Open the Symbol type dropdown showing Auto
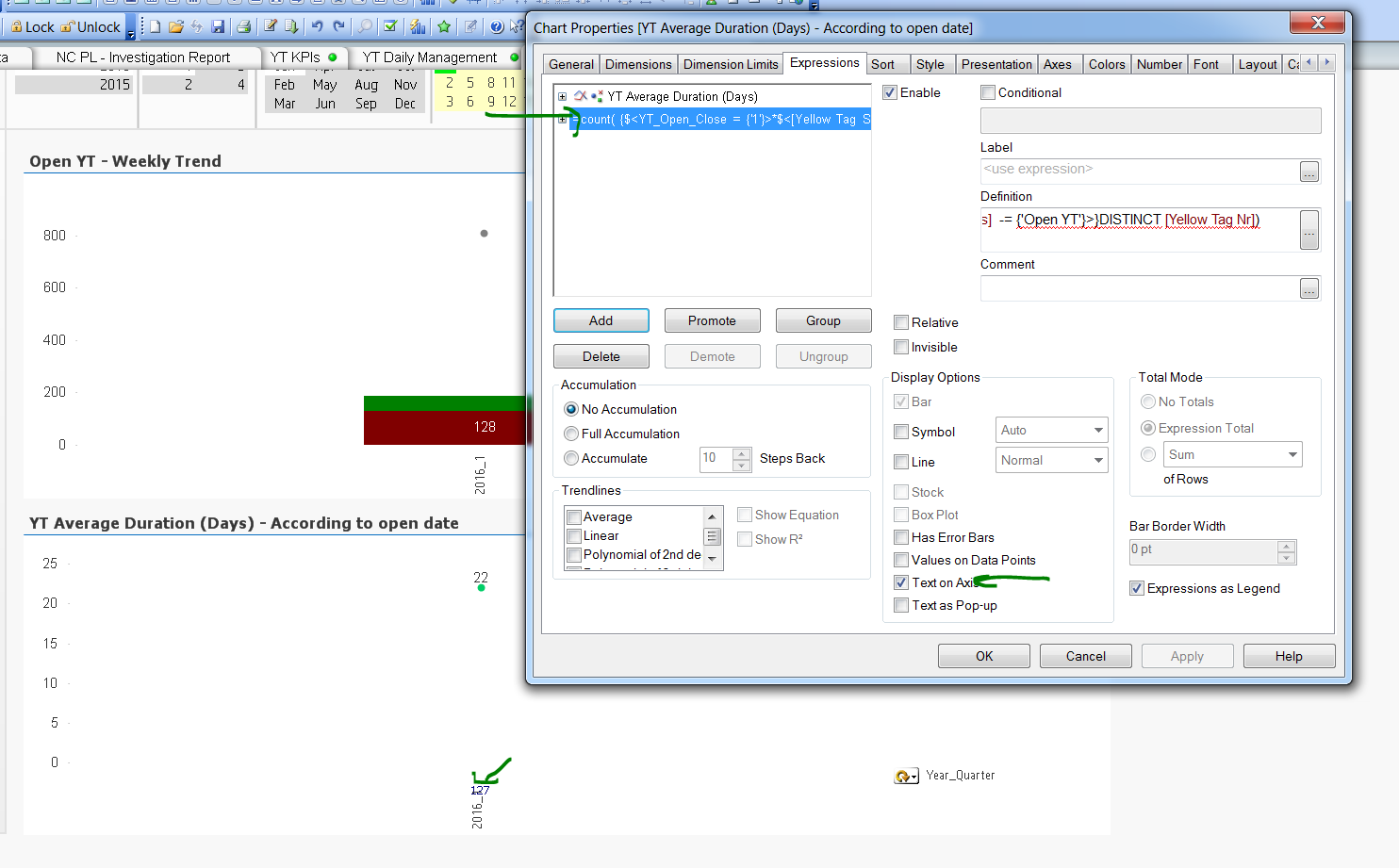The image size is (1399, 868). point(1052,430)
